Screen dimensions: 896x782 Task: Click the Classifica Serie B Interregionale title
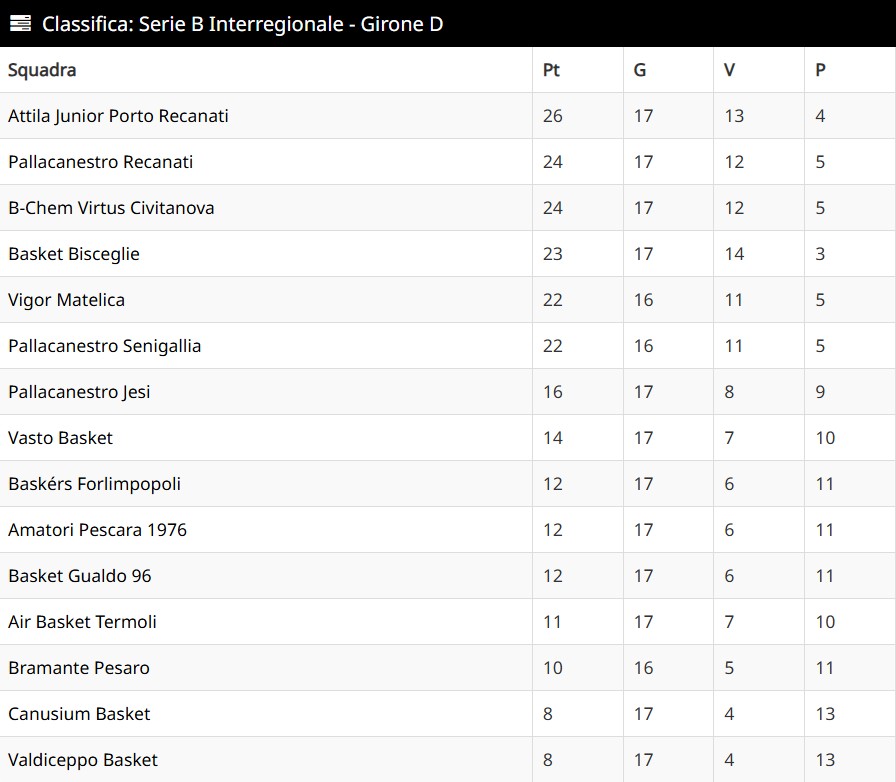242,23
